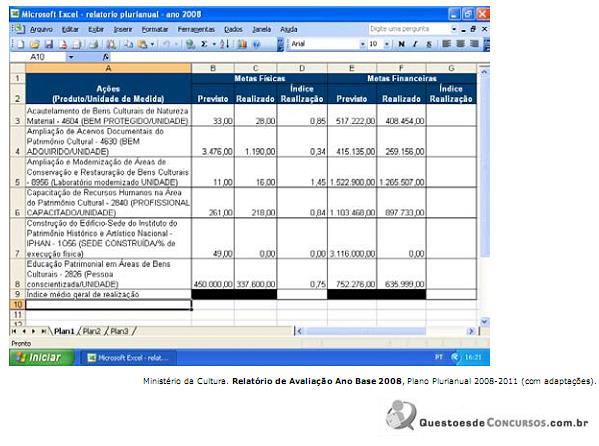599x446 pixels.
Task: Click the red document icon after Save
Action: click(63, 44)
